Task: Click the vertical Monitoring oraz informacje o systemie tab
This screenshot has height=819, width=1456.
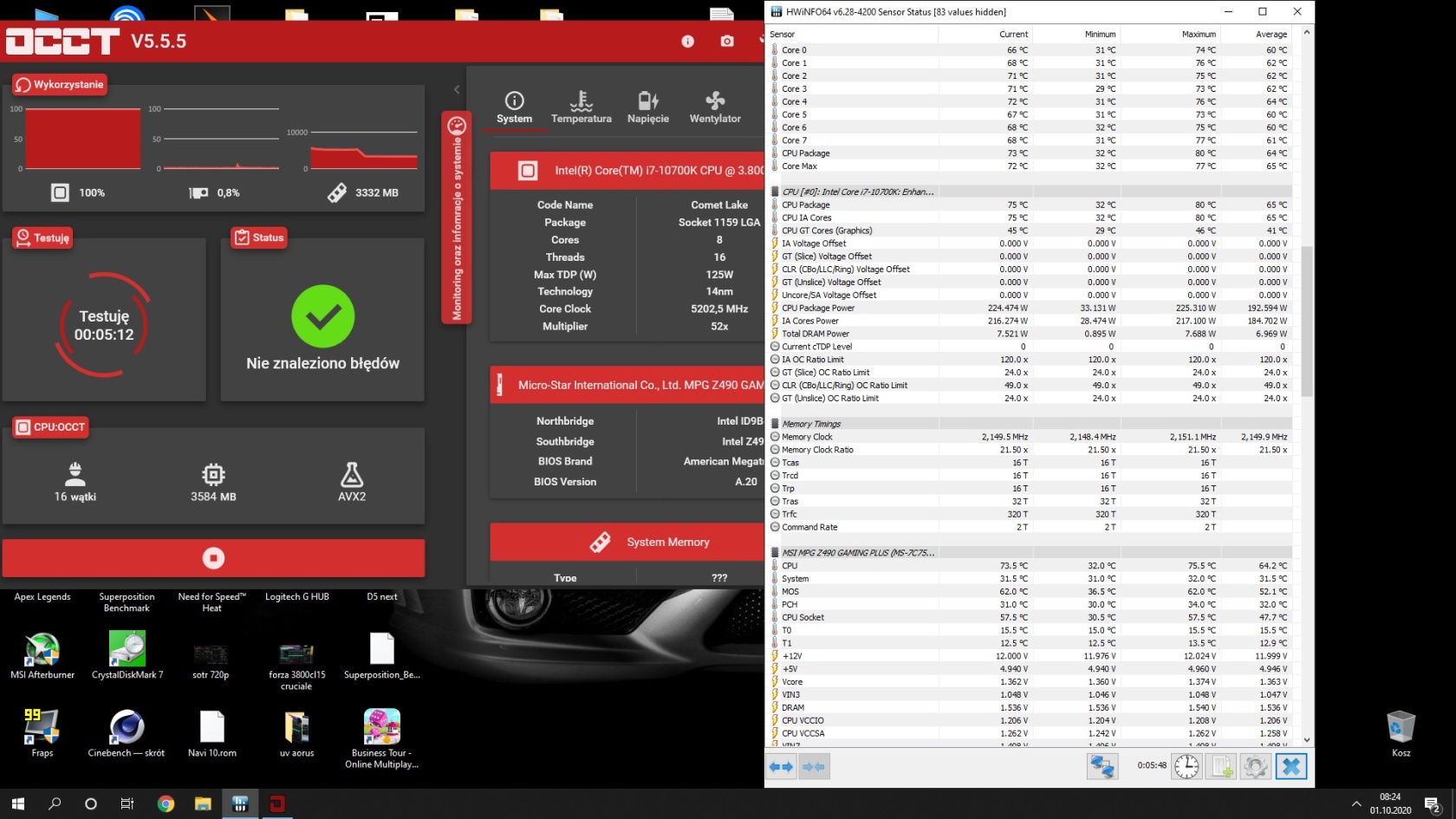Action: pos(457,218)
